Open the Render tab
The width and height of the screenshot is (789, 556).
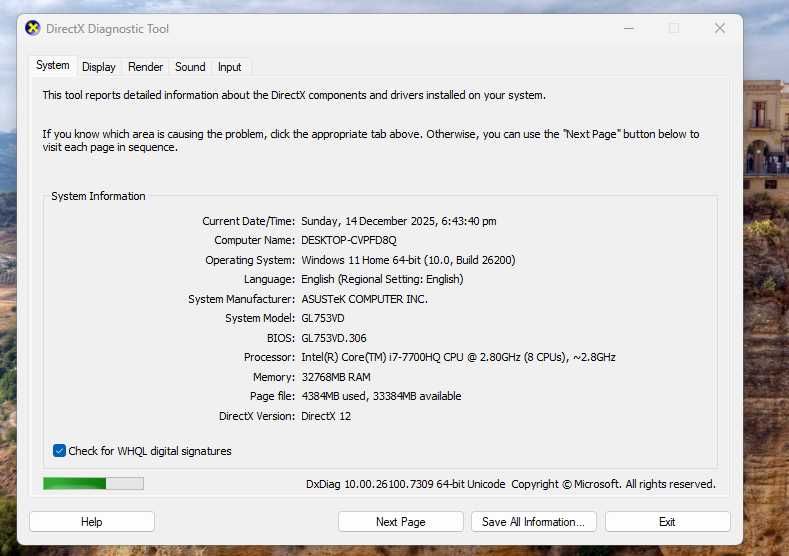145,67
